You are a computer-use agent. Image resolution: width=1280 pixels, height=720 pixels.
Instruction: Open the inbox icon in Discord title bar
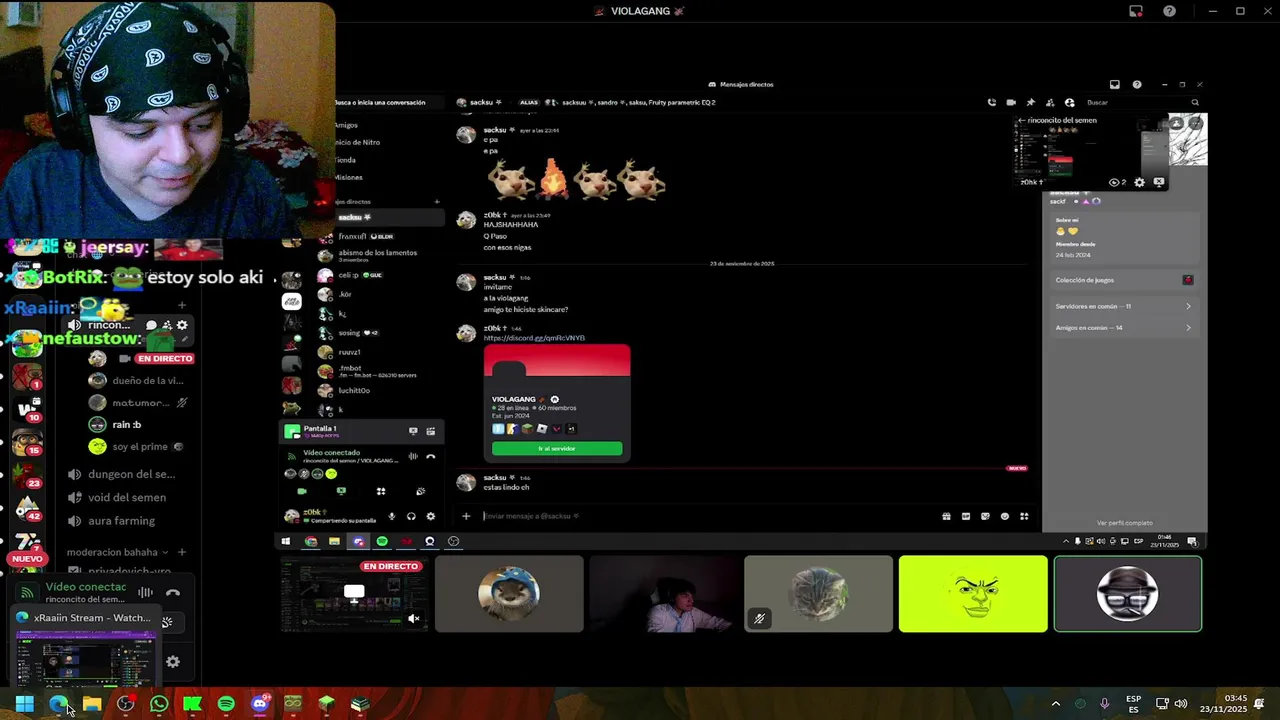click(1114, 84)
